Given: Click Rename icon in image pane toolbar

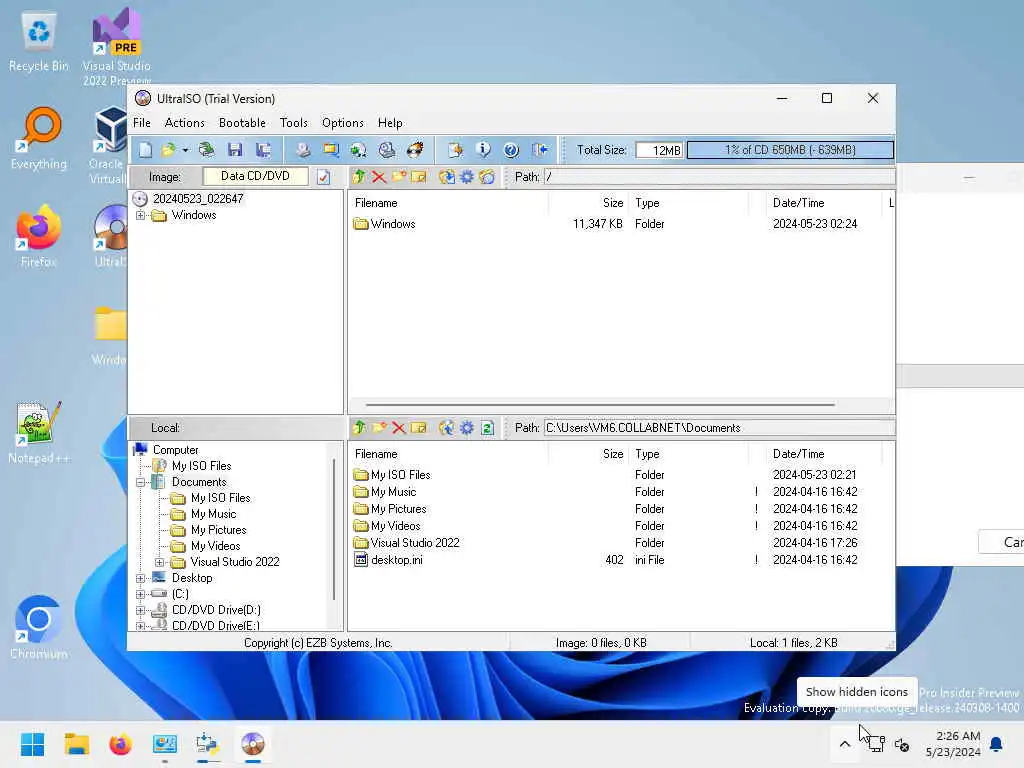Looking at the screenshot, I should (418, 177).
